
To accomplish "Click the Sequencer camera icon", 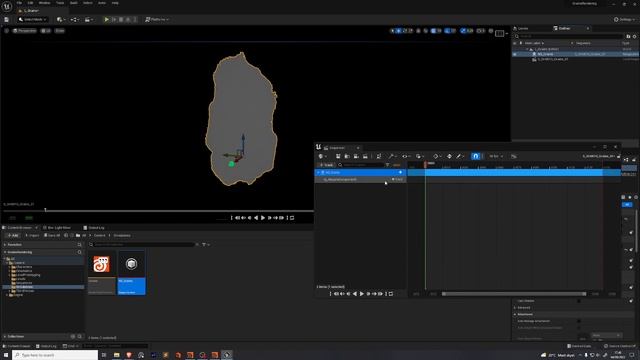I will 356,156.
